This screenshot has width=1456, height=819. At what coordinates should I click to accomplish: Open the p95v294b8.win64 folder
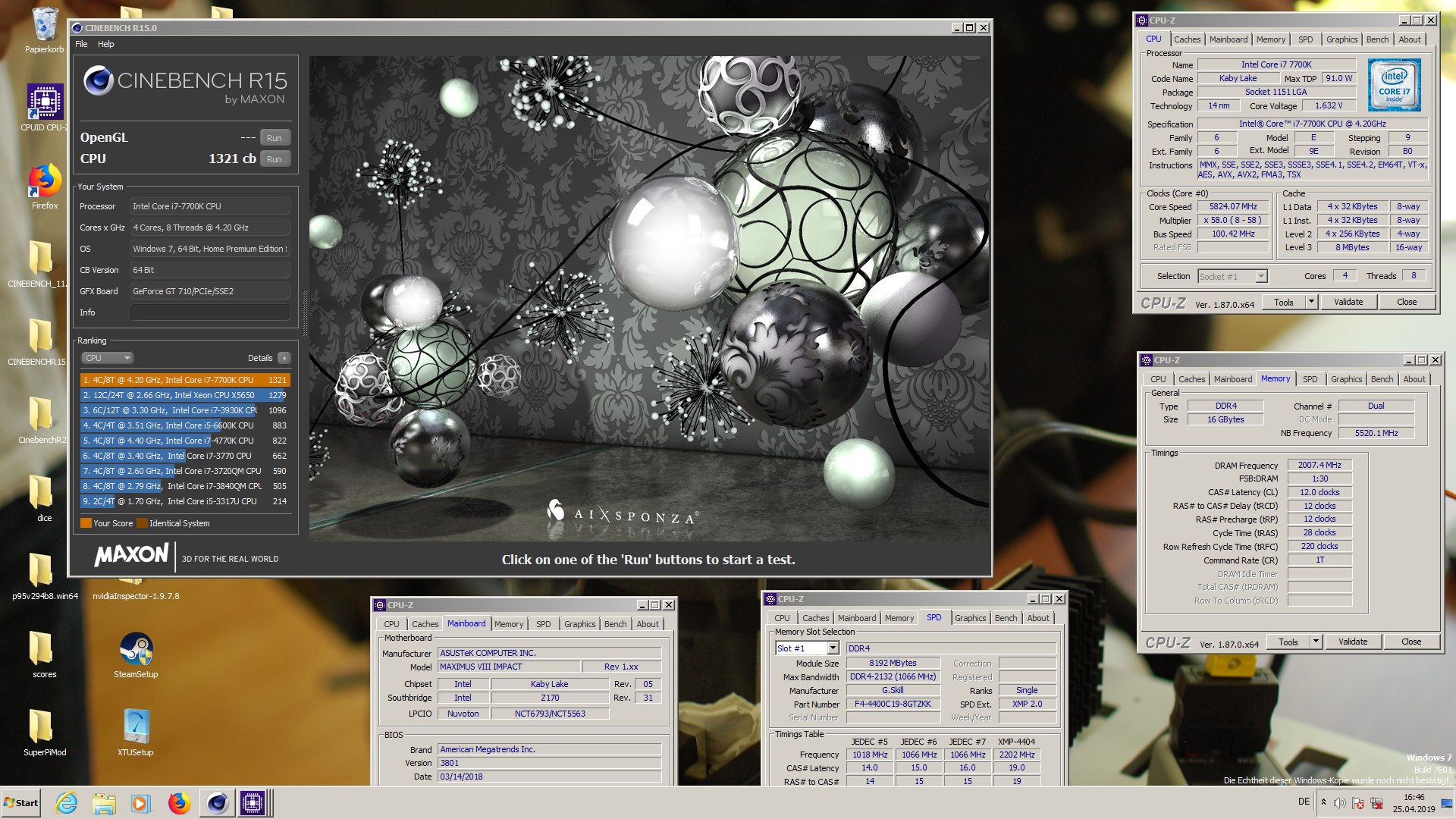[45, 576]
